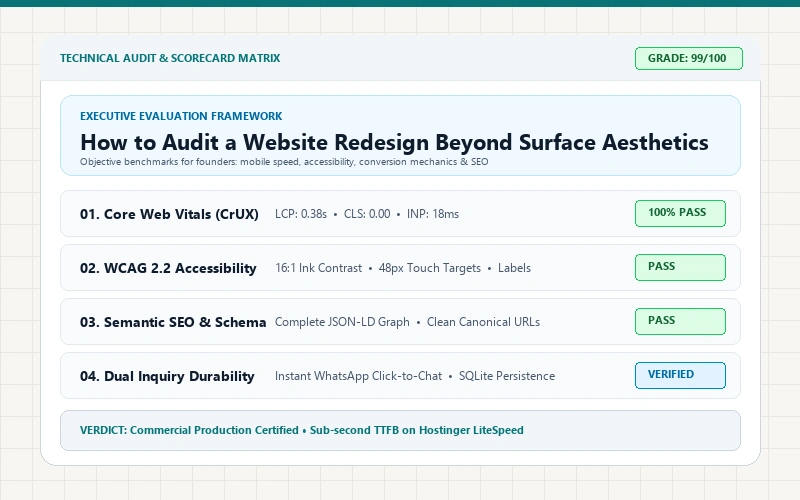Image resolution: width=800 pixels, height=500 pixels.
Task: Click the 02. WCAG 2.2 Accessibility title
Action: (x=168, y=268)
